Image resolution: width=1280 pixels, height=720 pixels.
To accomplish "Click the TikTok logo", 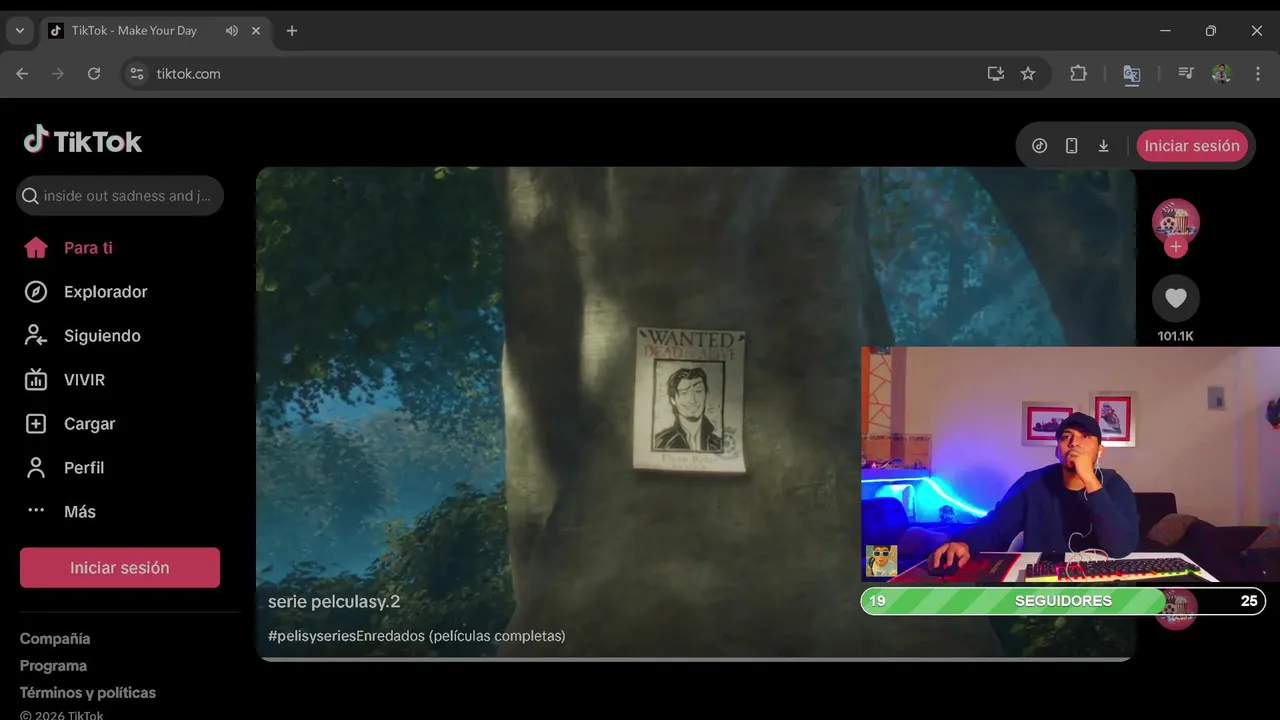I will coord(83,141).
